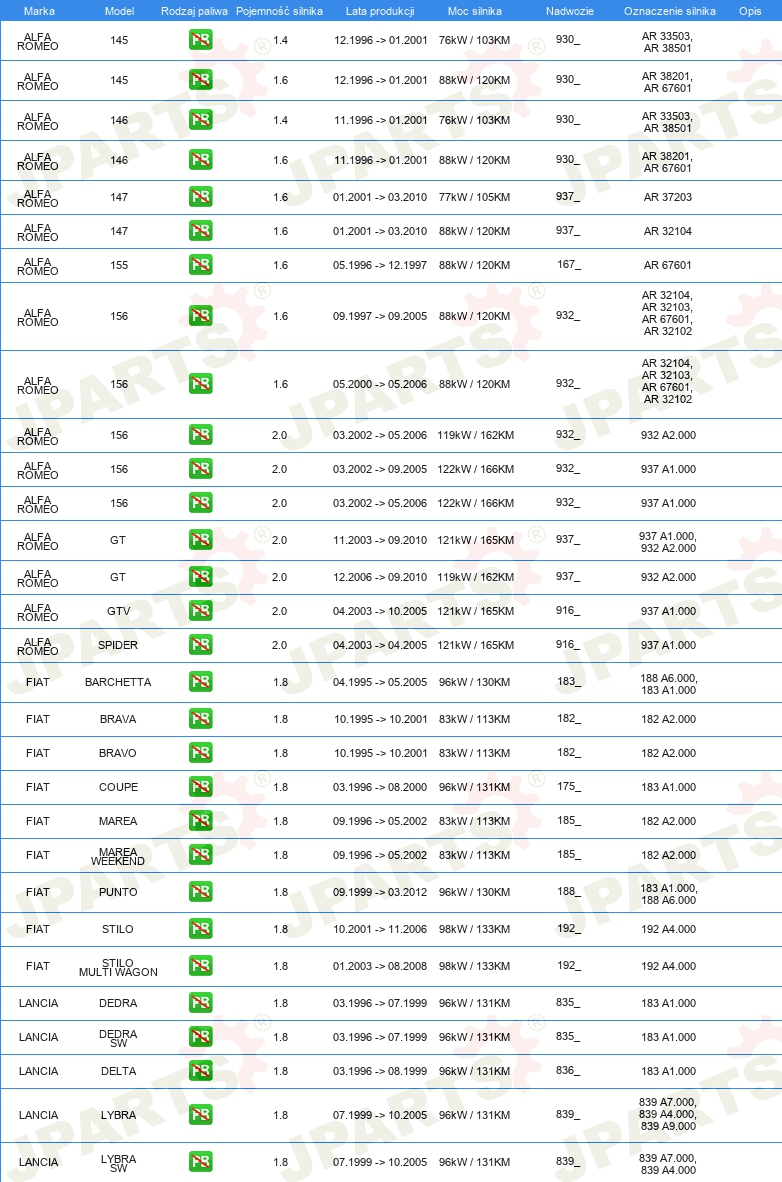Select the fuel icon for Lancia DELTA
Viewport: 782px width, 1182px height.
tap(201, 1071)
